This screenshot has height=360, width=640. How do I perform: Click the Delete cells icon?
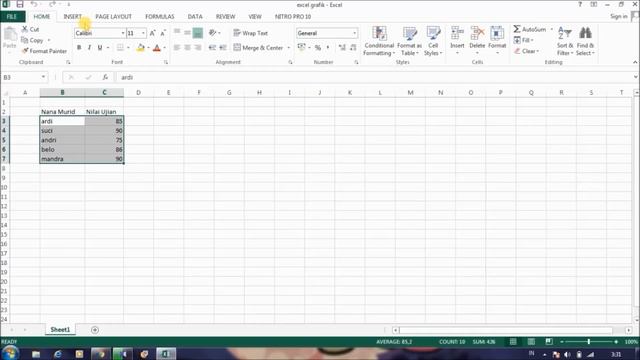tap(477, 33)
